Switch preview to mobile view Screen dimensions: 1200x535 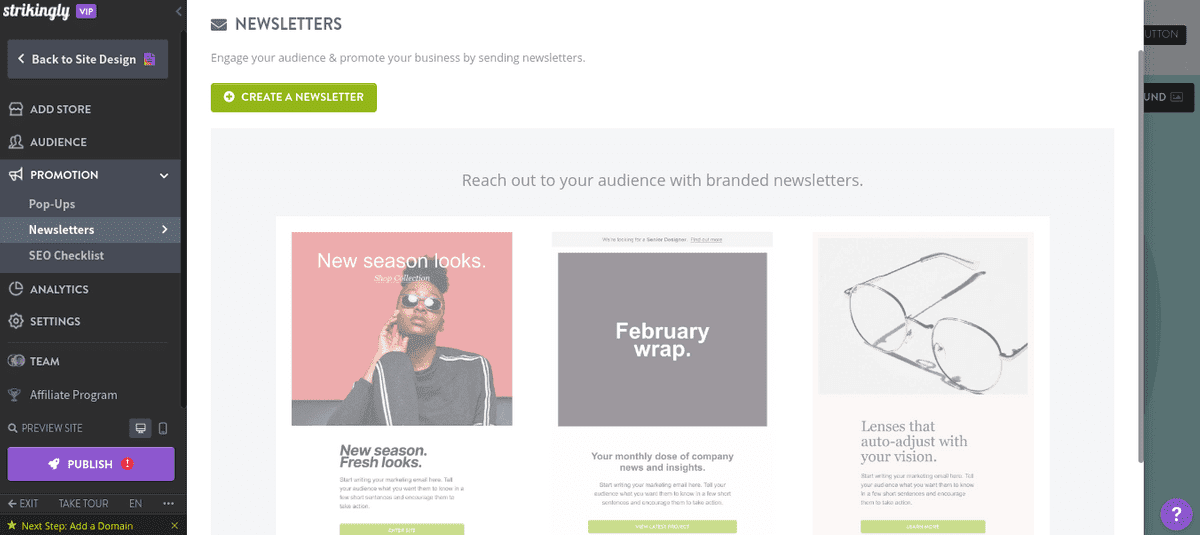163,428
